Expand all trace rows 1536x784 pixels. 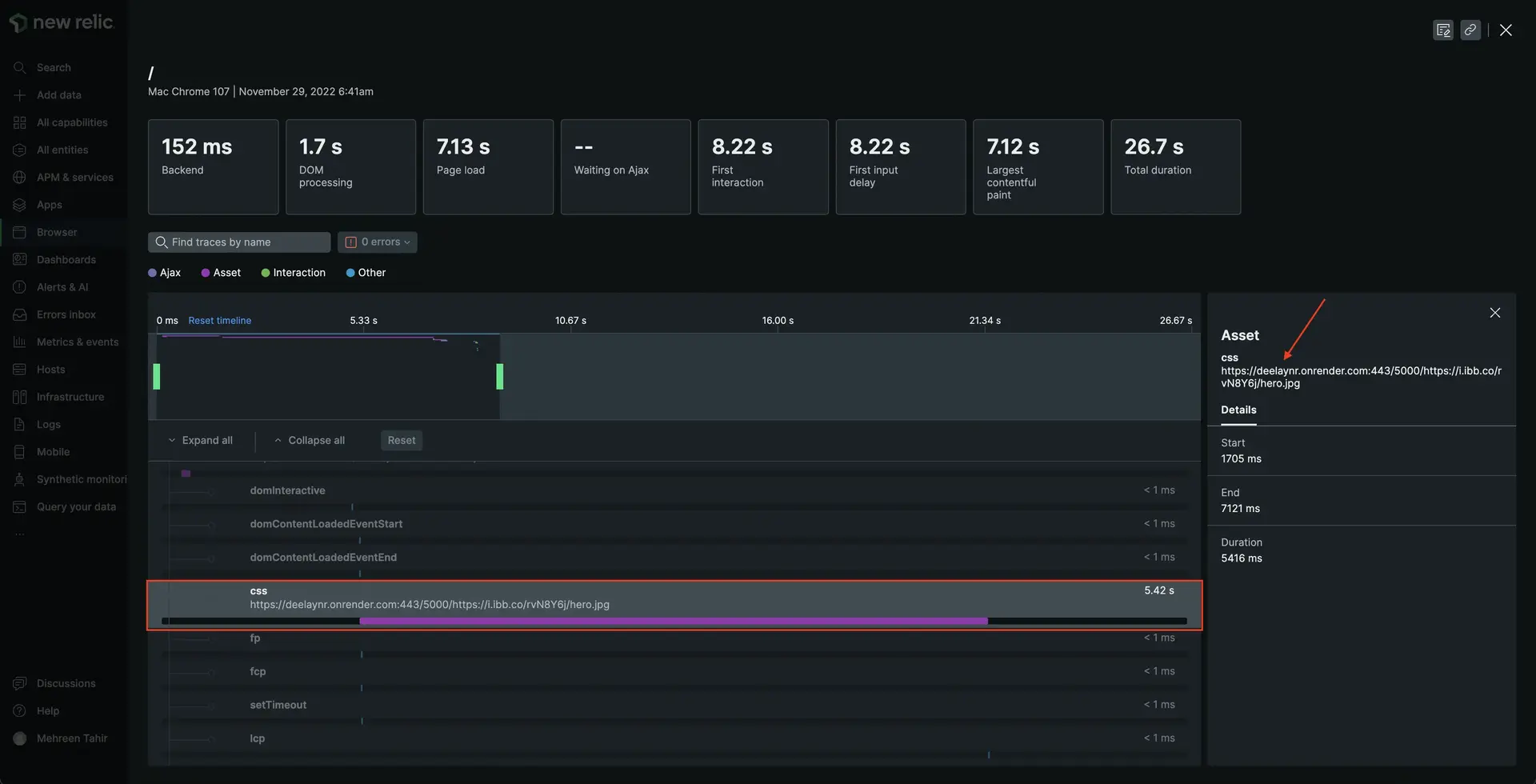[x=200, y=441]
